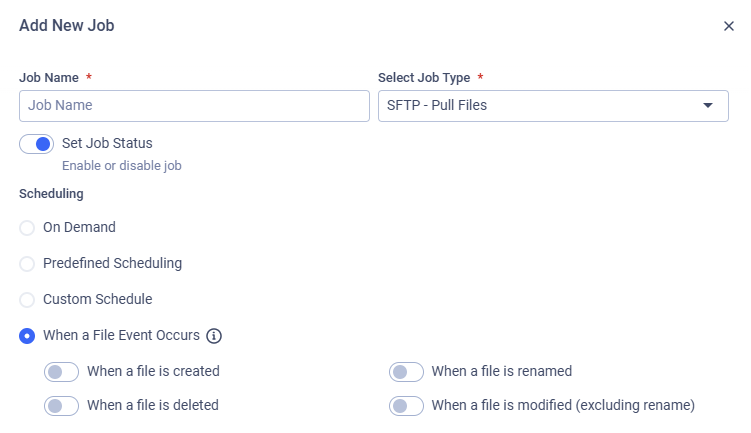Click the file event info icon
Viewport: 751px width, 433px height.
point(213,336)
